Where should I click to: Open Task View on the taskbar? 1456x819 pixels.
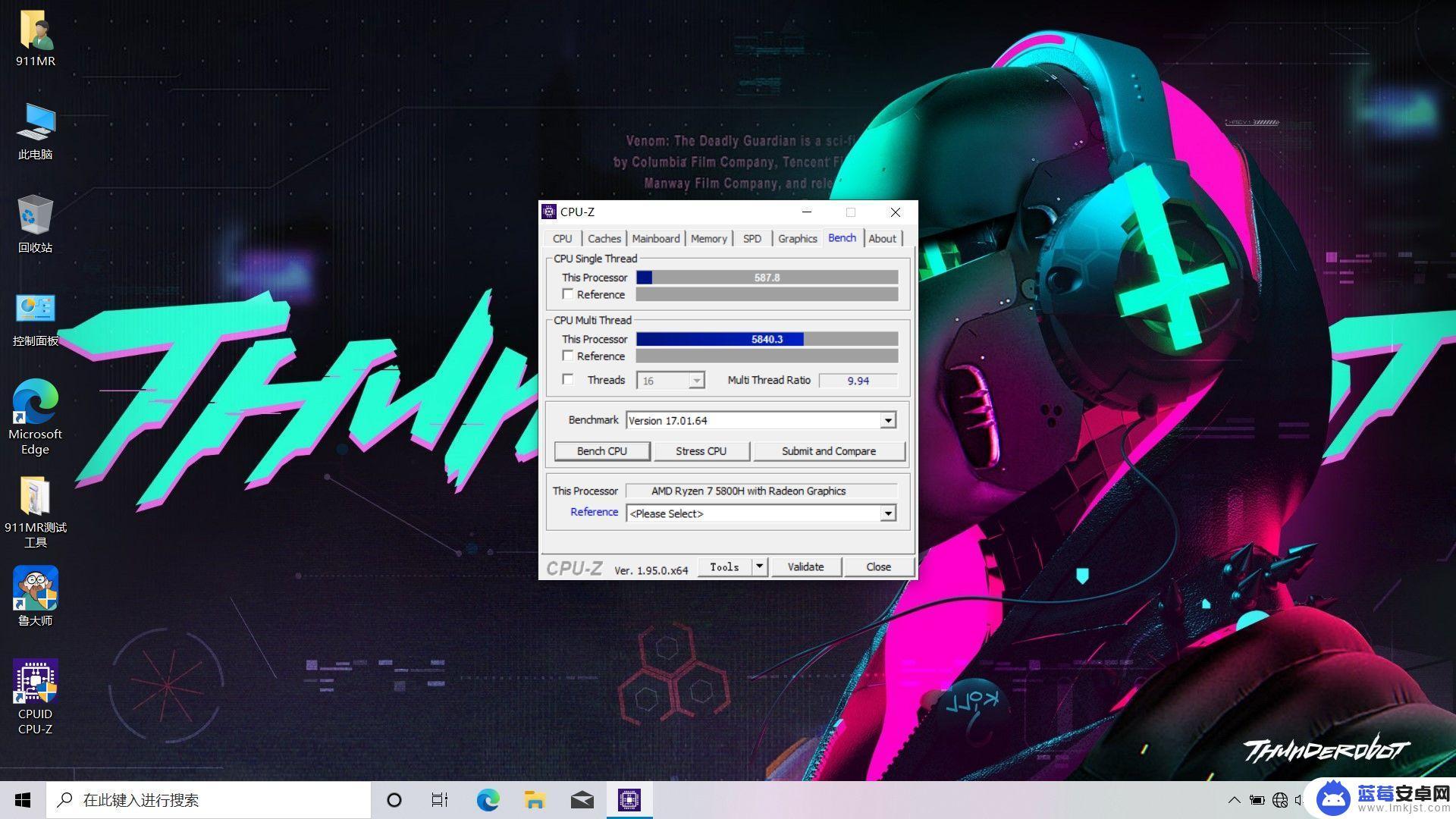point(440,800)
